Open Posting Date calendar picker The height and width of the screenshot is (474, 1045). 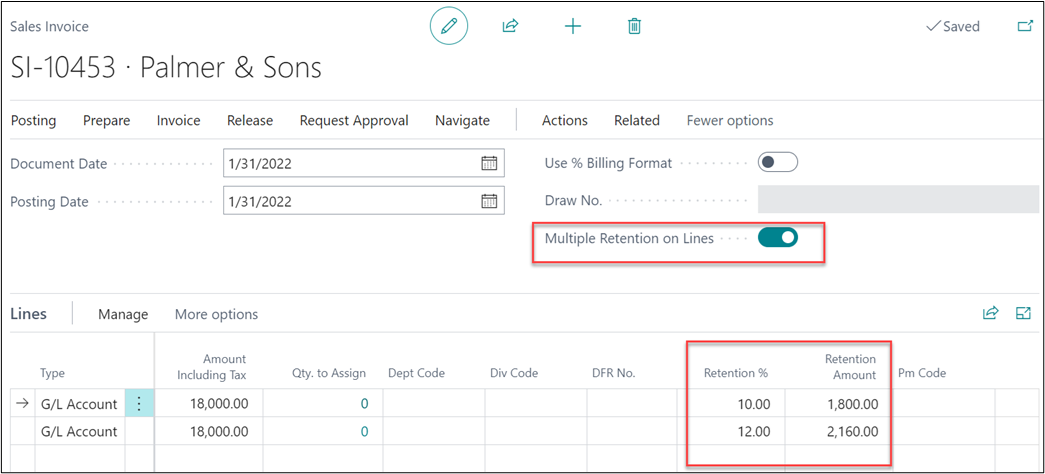(x=489, y=201)
